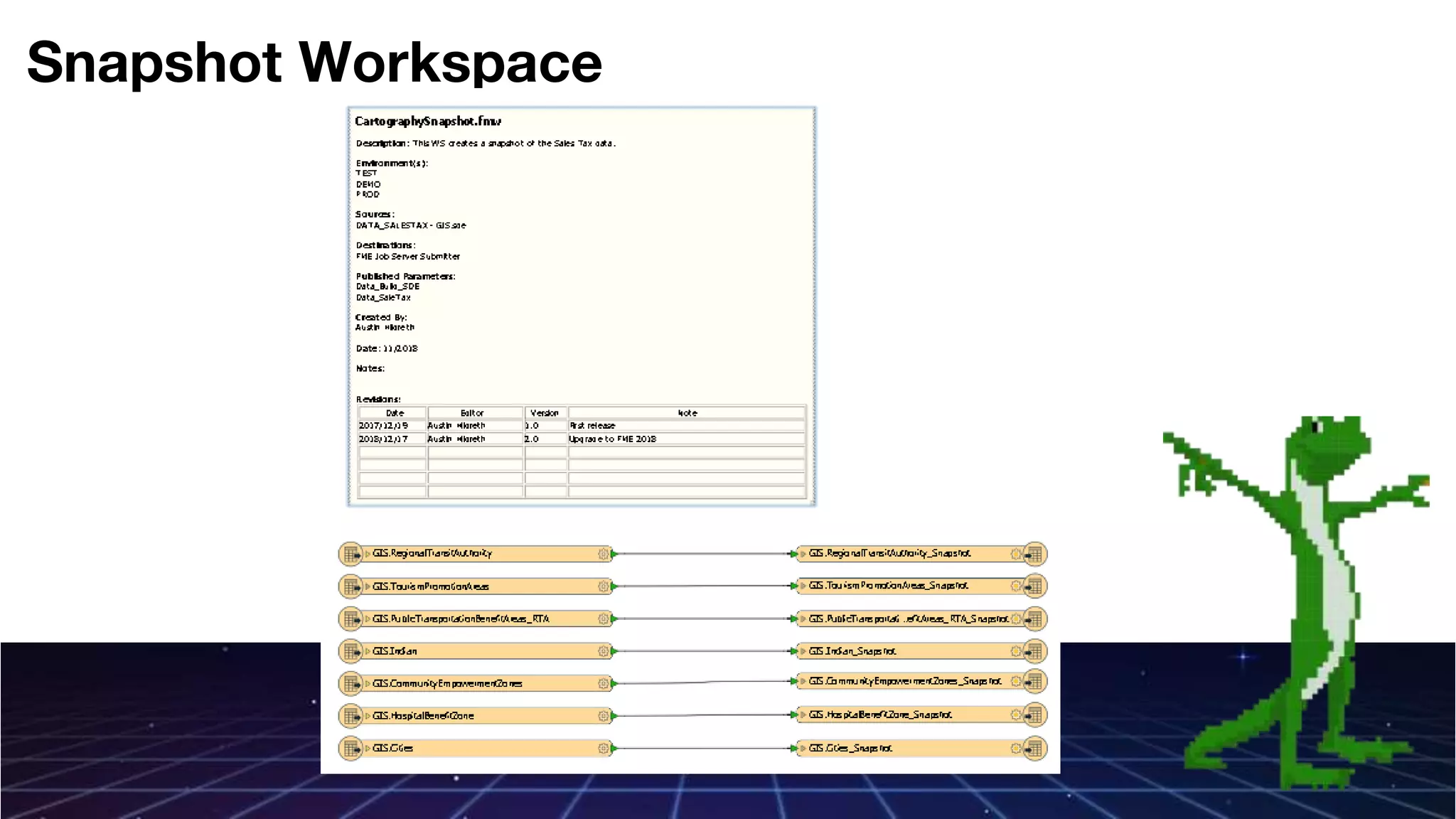
Task: Click the GIS.PublicTransportationBenefitAreas_RTA reader table icon
Action: (350, 619)
